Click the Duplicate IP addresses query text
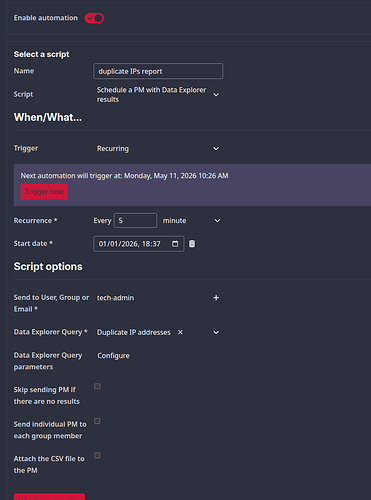Screen dimensions: 371x500 click(x=134, y=332)
